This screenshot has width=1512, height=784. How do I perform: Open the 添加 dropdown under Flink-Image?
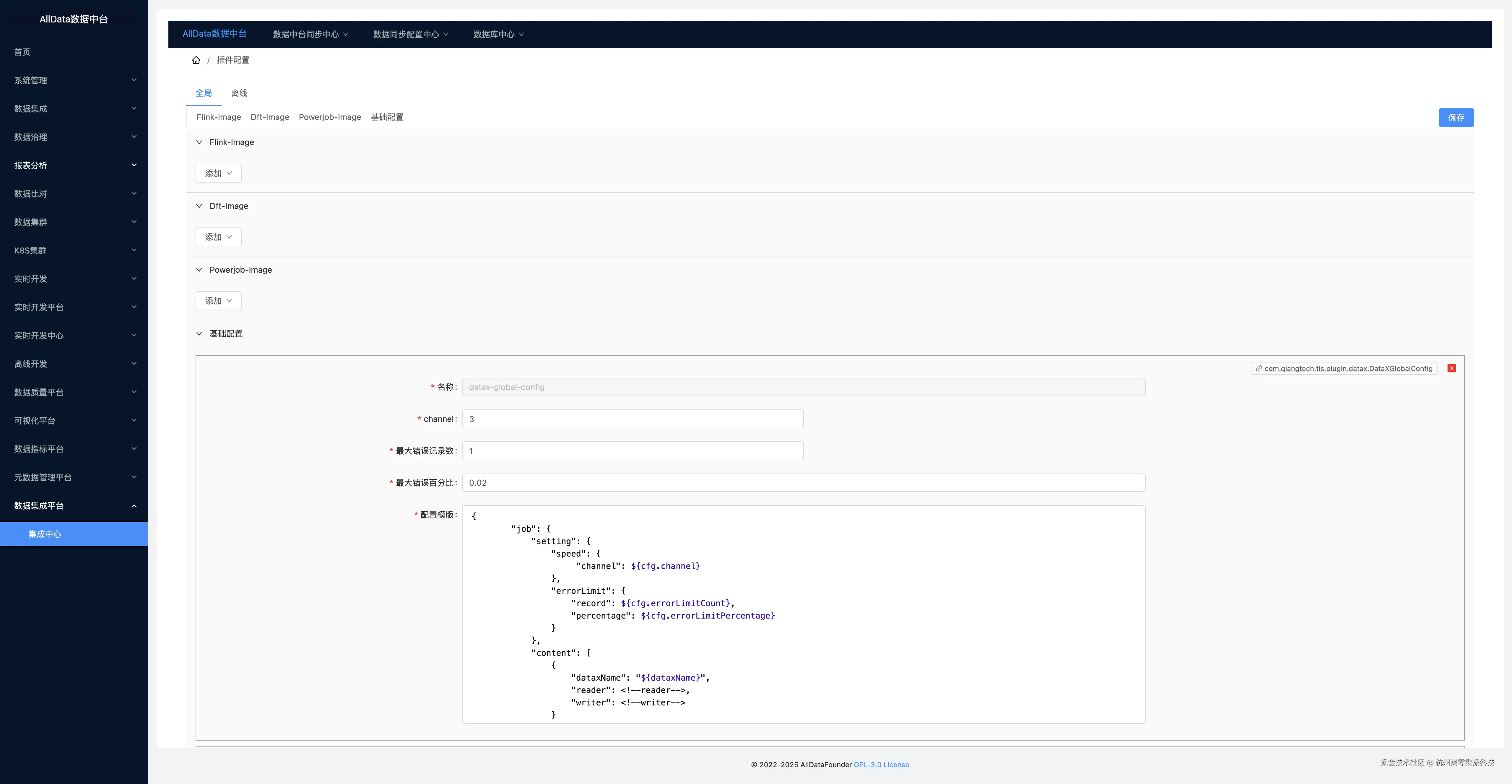point(218,173)
